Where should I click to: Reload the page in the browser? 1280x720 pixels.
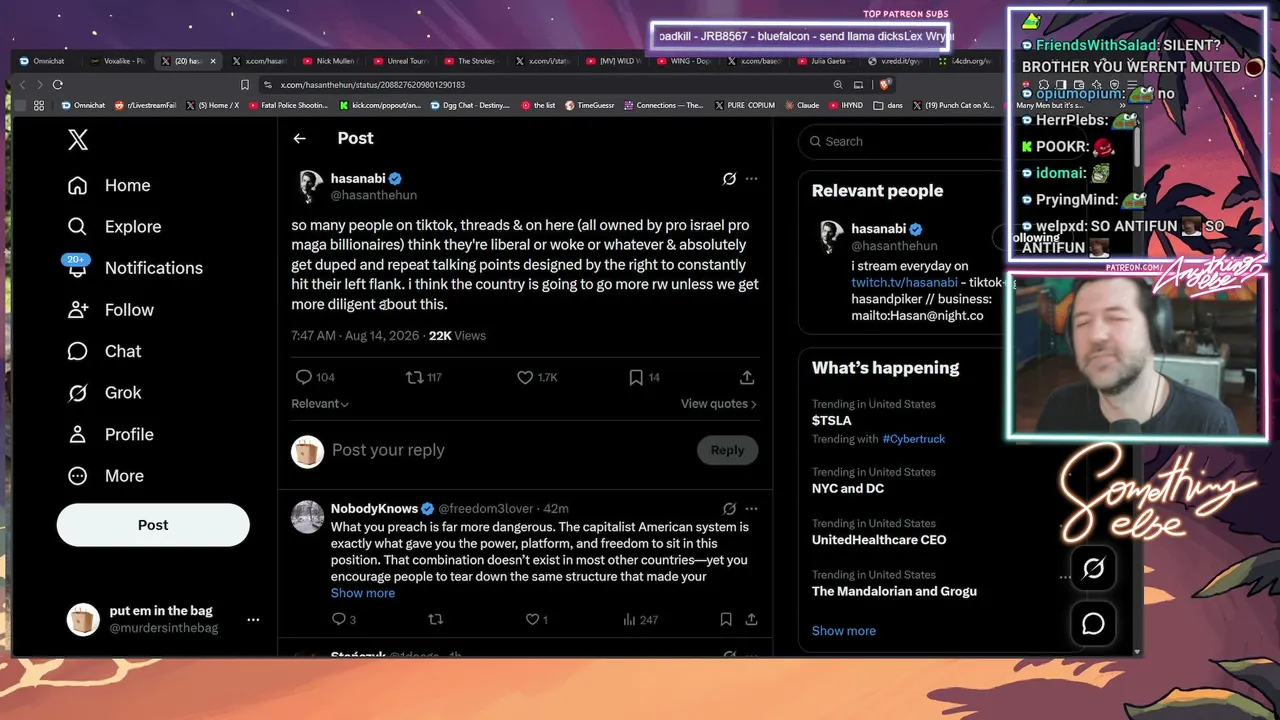pyautogui.click(x=57, y=85)
